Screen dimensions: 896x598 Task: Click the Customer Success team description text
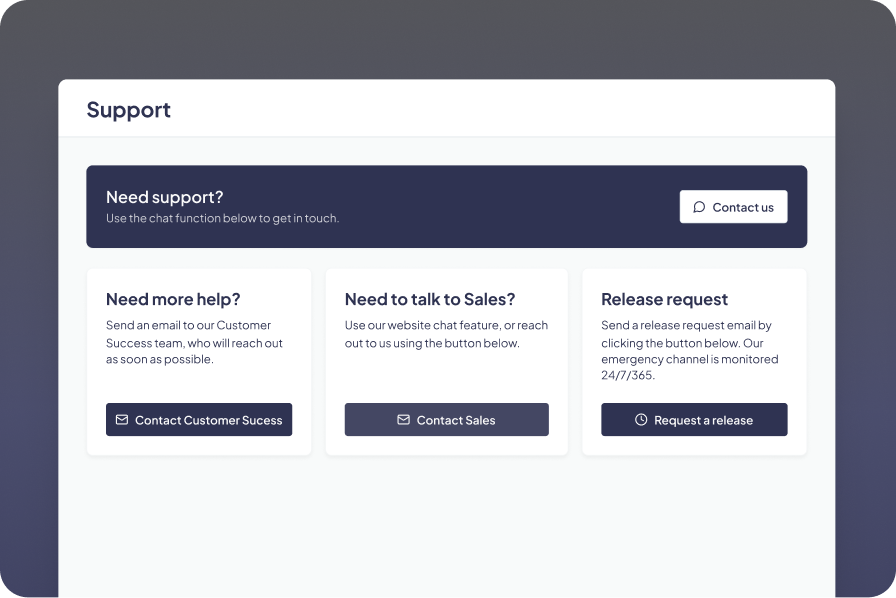(x=194, y=342)
